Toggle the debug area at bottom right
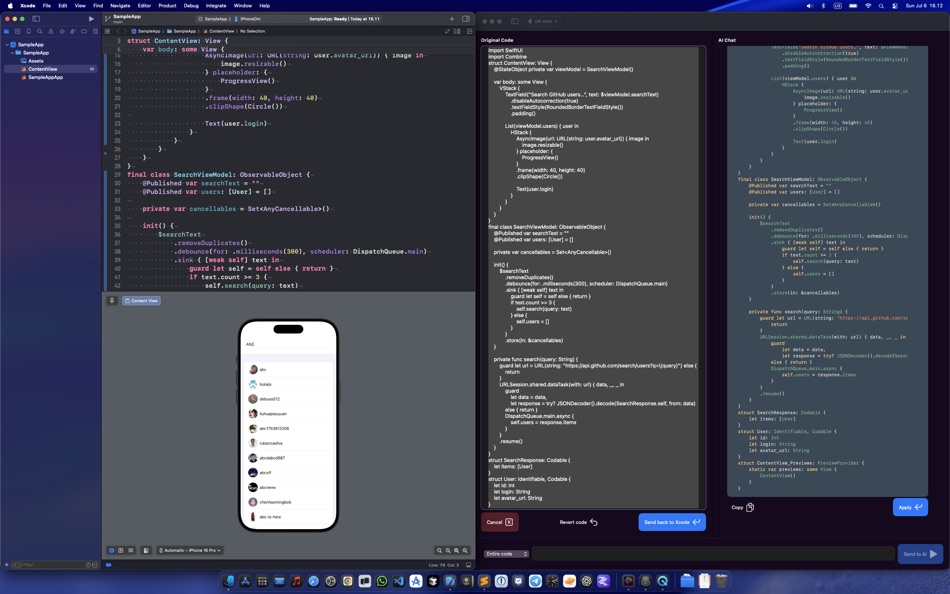Screen dimensions: 950x594 [x=468, y=565]
